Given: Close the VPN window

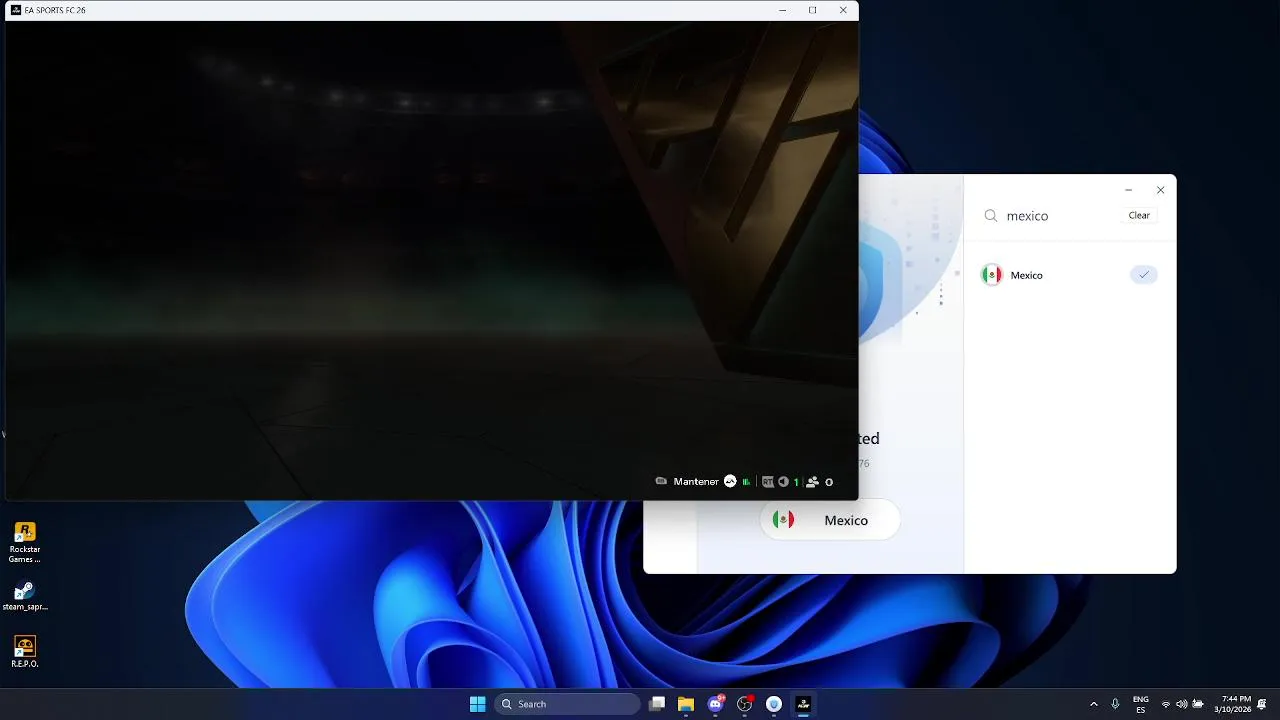Looking at the screenshot, I should pos(1160,190).
